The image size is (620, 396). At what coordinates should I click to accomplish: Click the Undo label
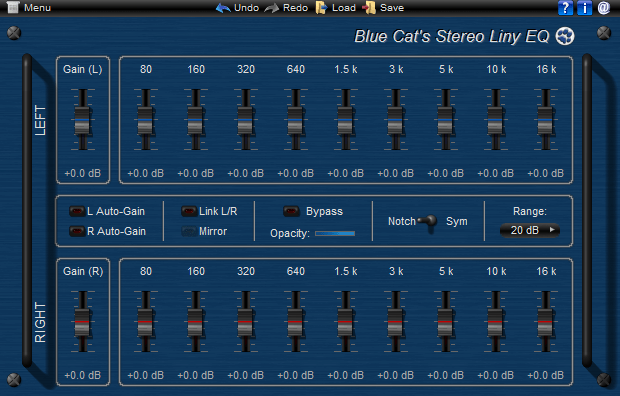click(246, 8)
